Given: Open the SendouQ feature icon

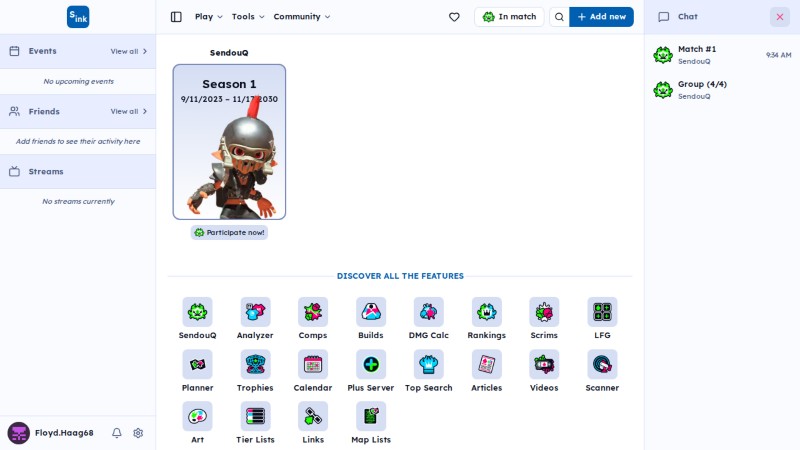Looking at the screenshot, I should [x=197, y=312].
